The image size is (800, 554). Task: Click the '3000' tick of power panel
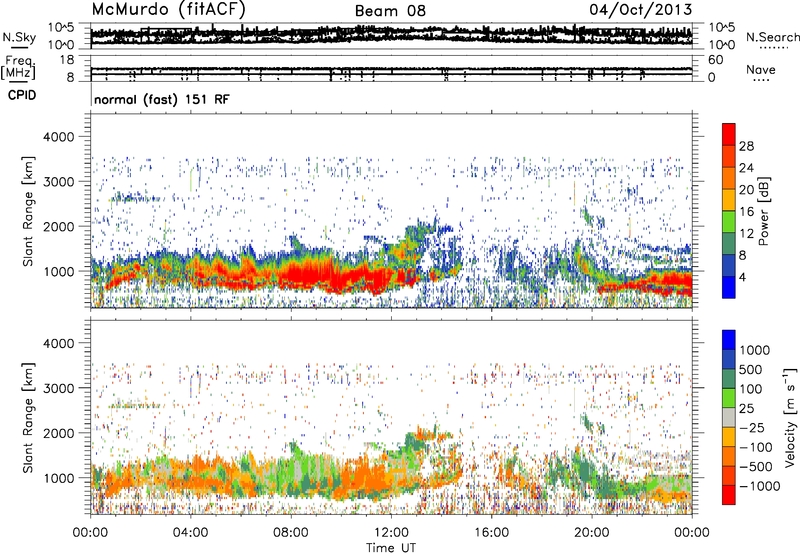pos(58,182)
